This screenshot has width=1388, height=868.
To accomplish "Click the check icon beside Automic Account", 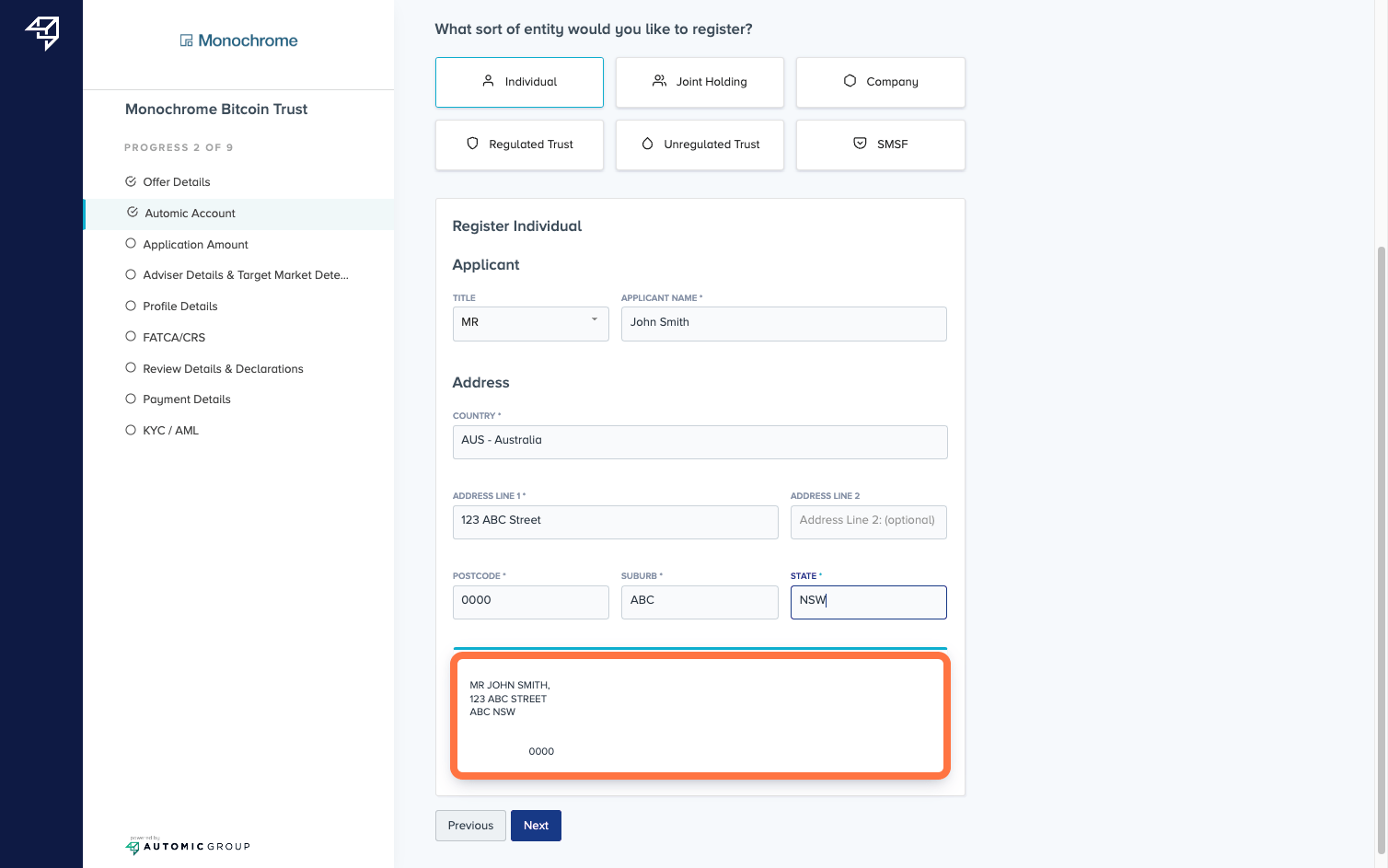I will click(x=133, y=213).
